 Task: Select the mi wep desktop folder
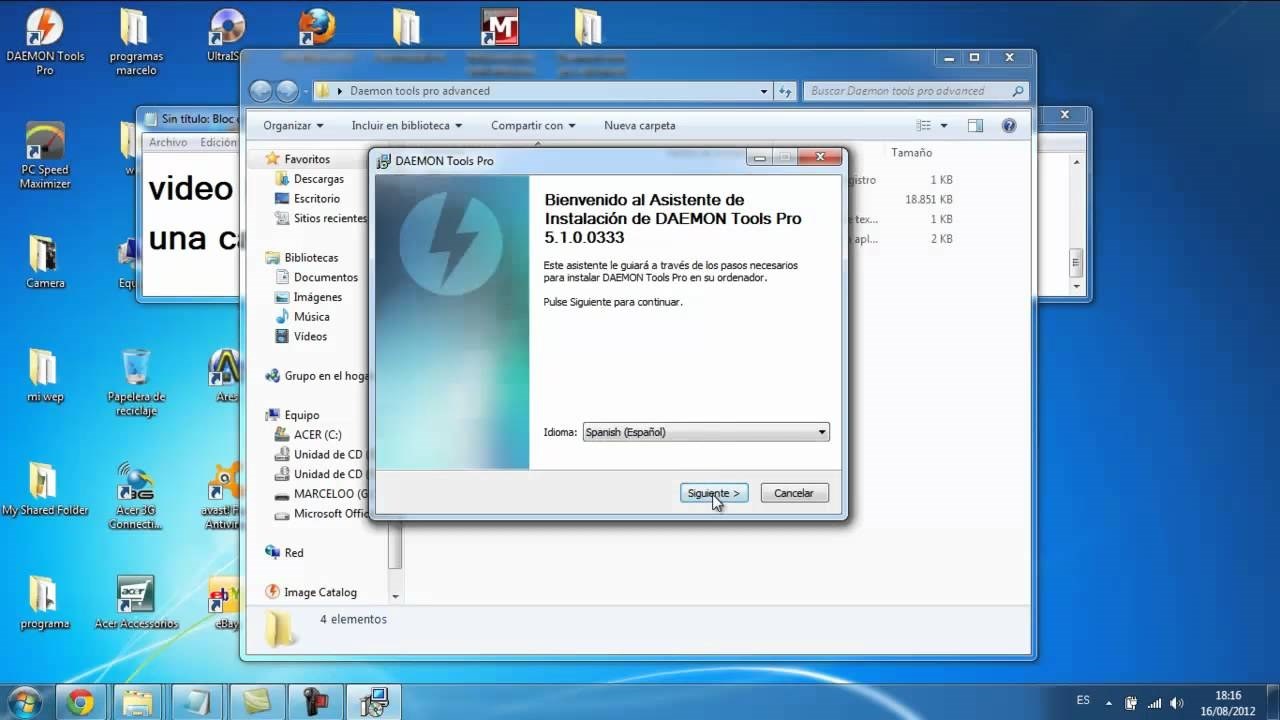coord(45,376)
